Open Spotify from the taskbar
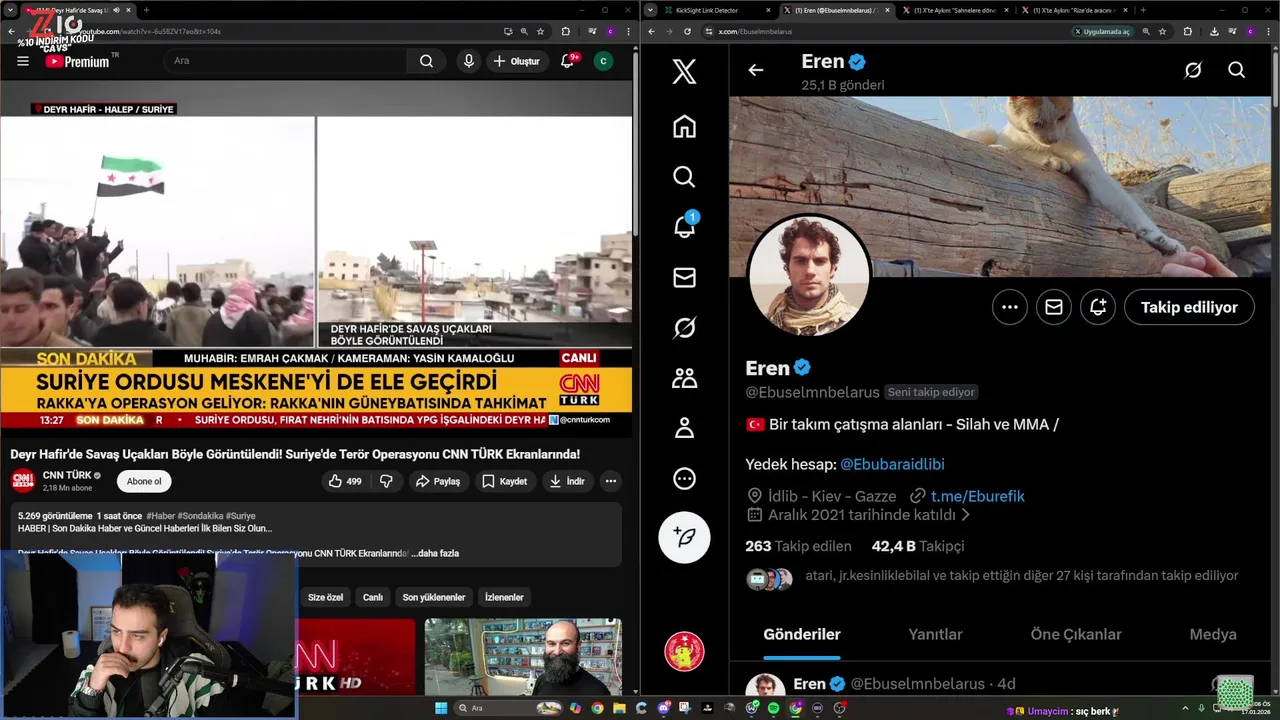 (773, 708)
